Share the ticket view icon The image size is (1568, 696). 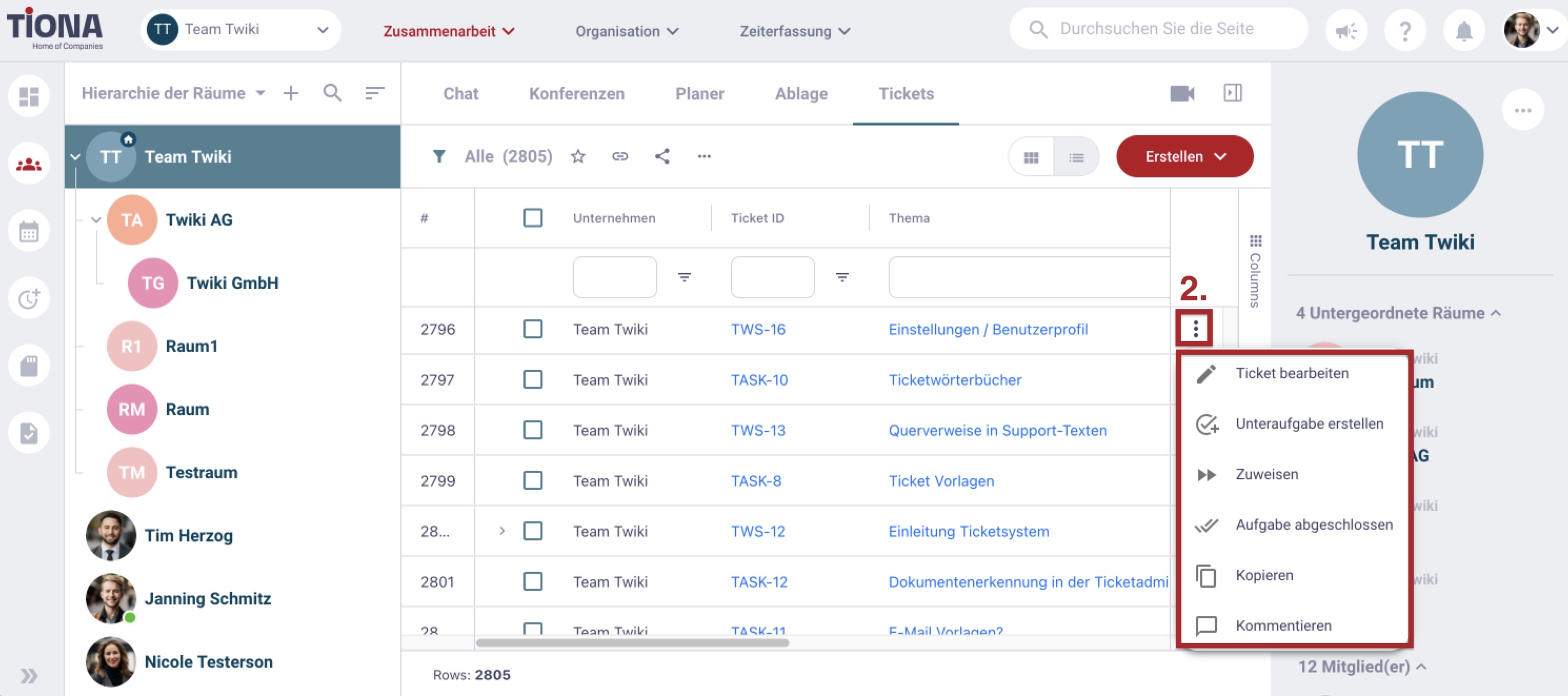tap(662, 156)
